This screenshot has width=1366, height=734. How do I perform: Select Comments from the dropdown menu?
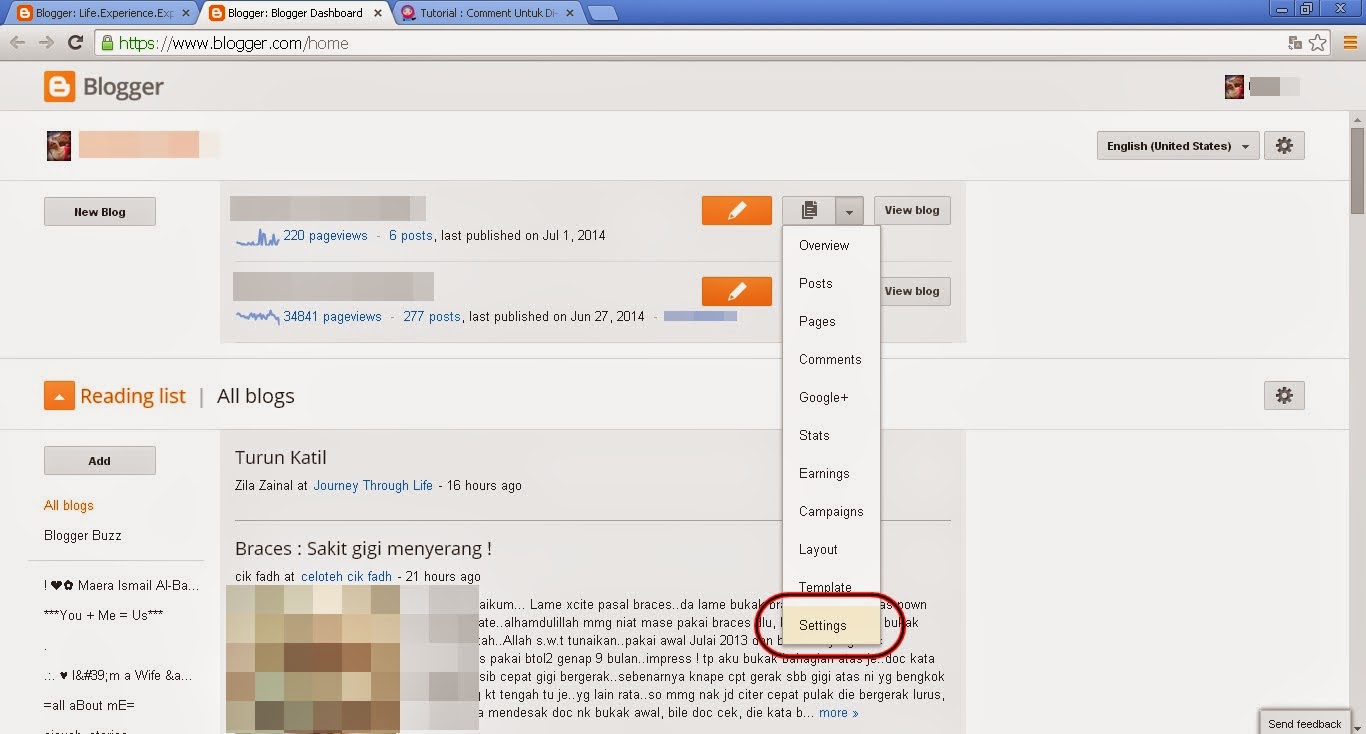831,360
